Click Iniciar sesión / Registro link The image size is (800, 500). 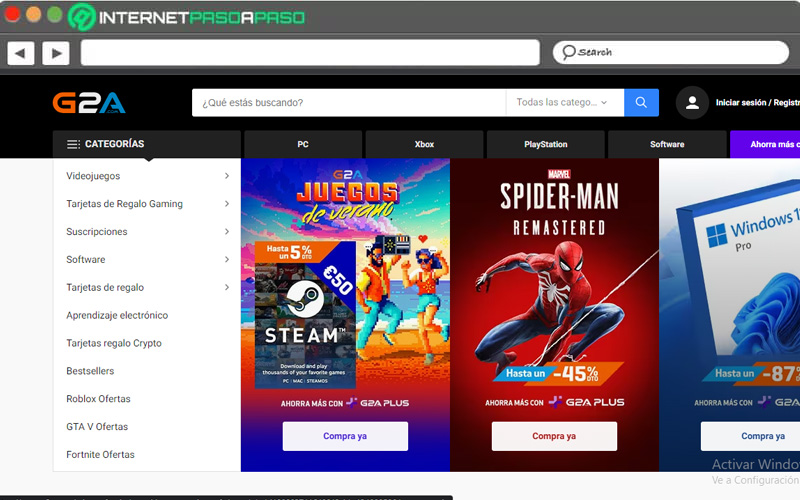pos(758,103)
